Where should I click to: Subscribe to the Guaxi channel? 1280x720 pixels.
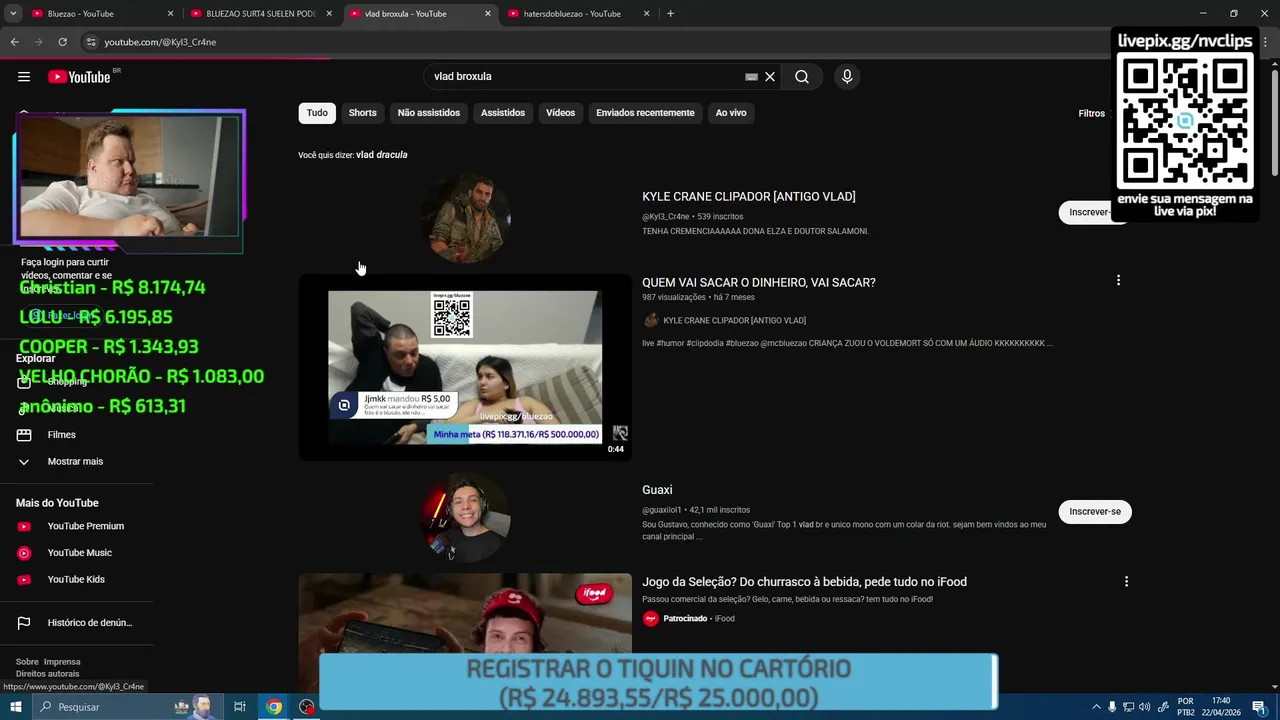coord(1095,512)
